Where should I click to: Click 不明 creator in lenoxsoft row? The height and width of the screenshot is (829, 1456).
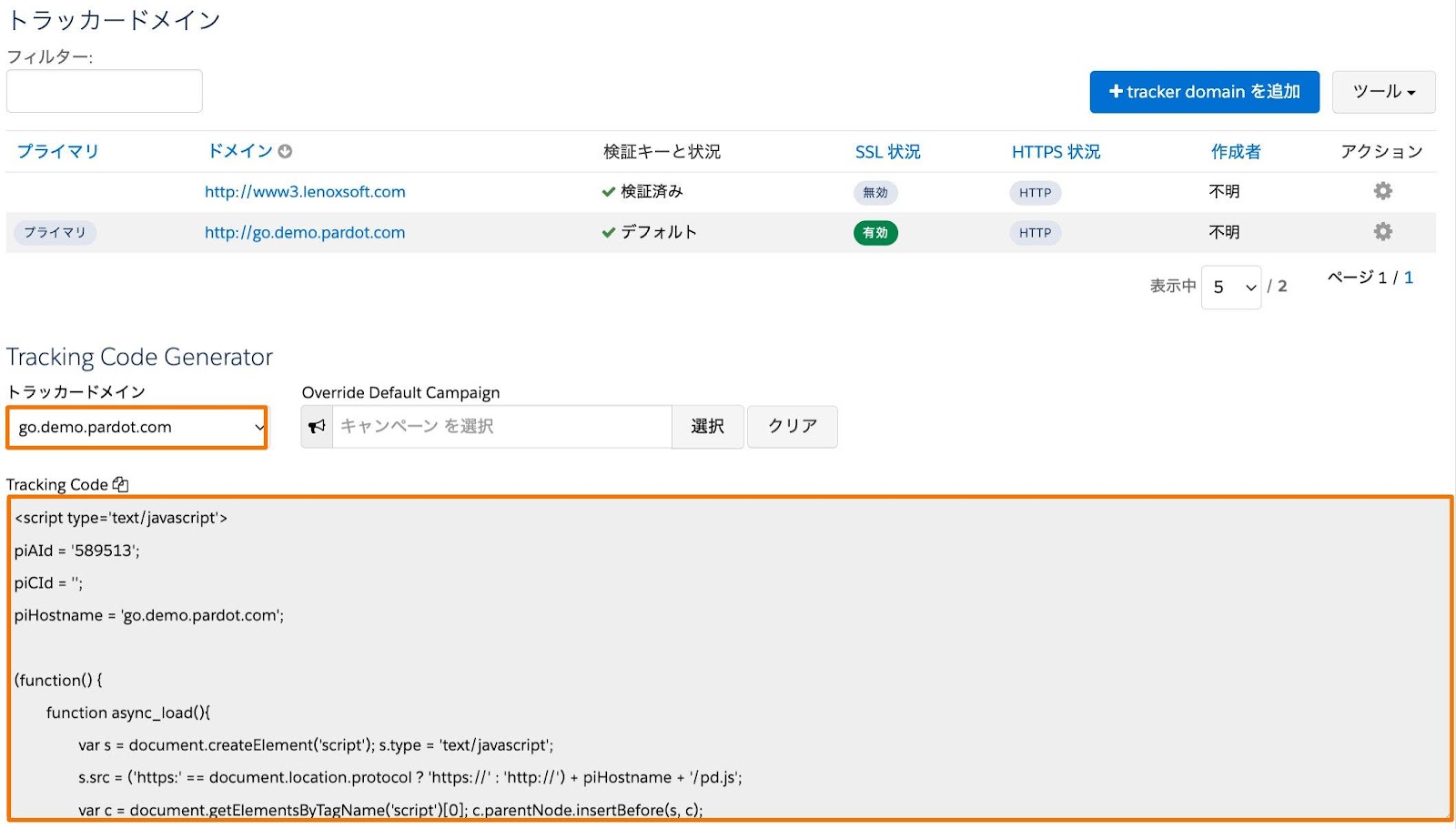[1224, 191]
